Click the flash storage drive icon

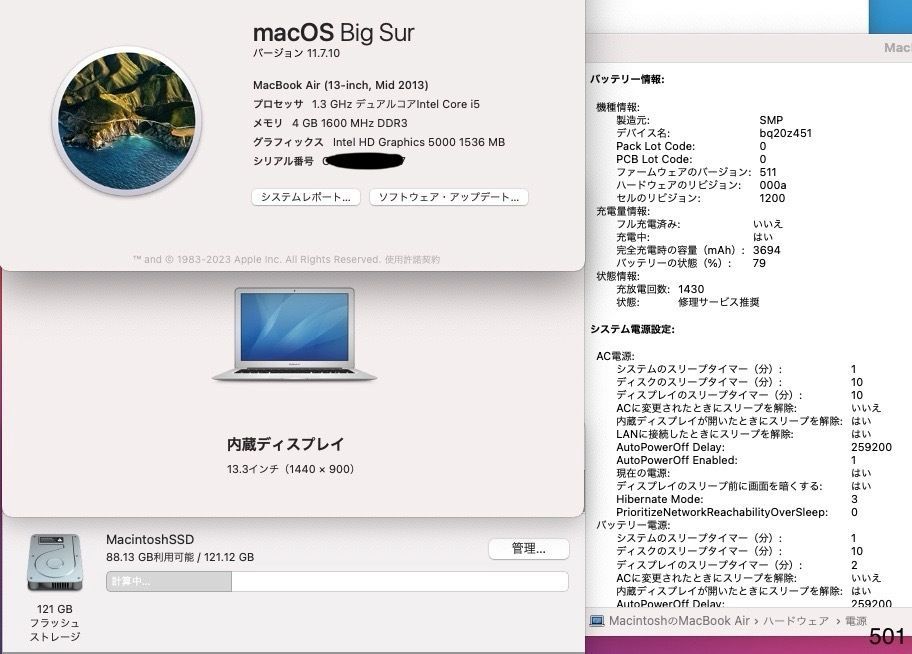click(55, 563)
